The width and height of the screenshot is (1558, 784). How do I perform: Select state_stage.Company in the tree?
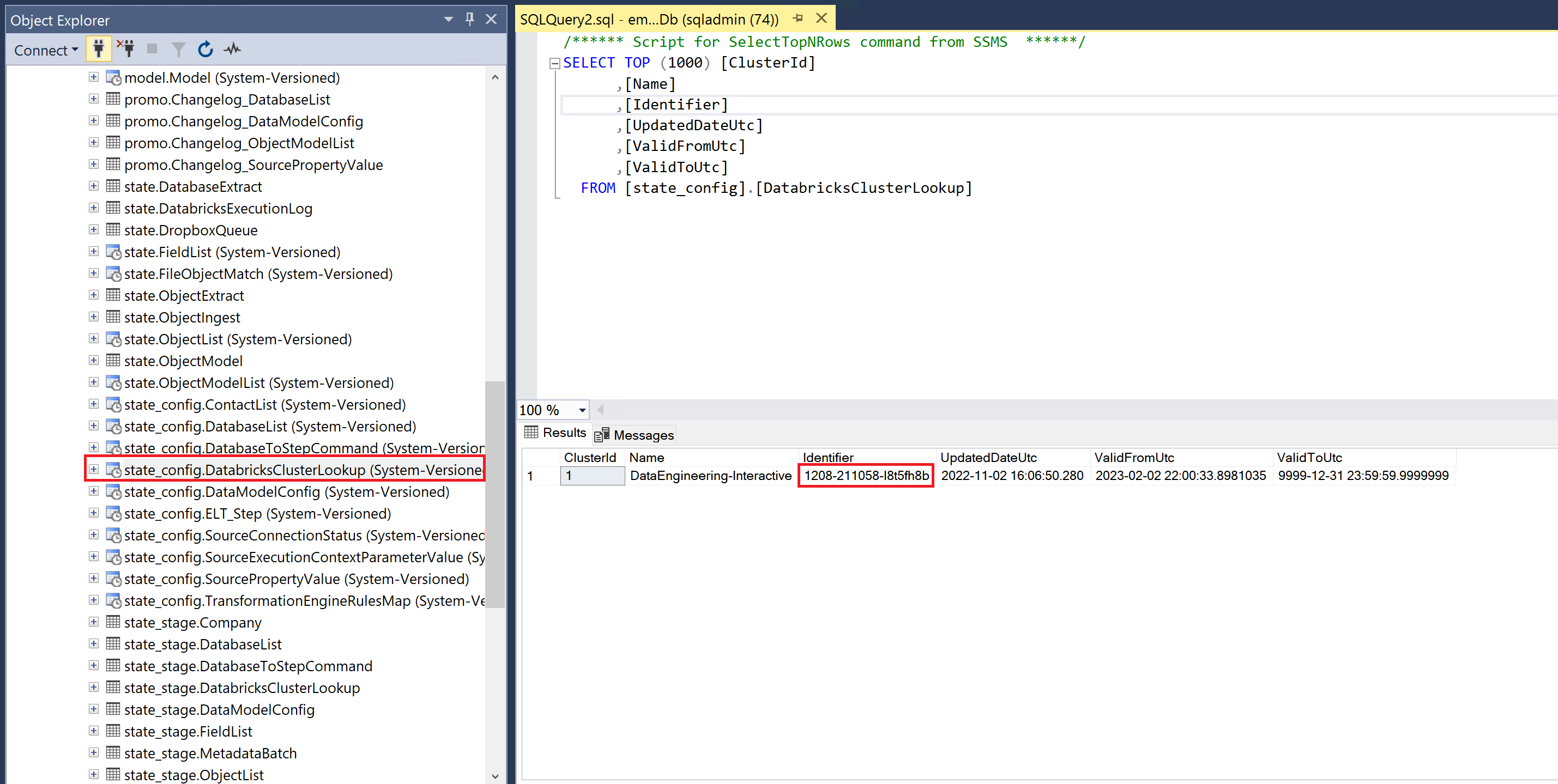193,622
